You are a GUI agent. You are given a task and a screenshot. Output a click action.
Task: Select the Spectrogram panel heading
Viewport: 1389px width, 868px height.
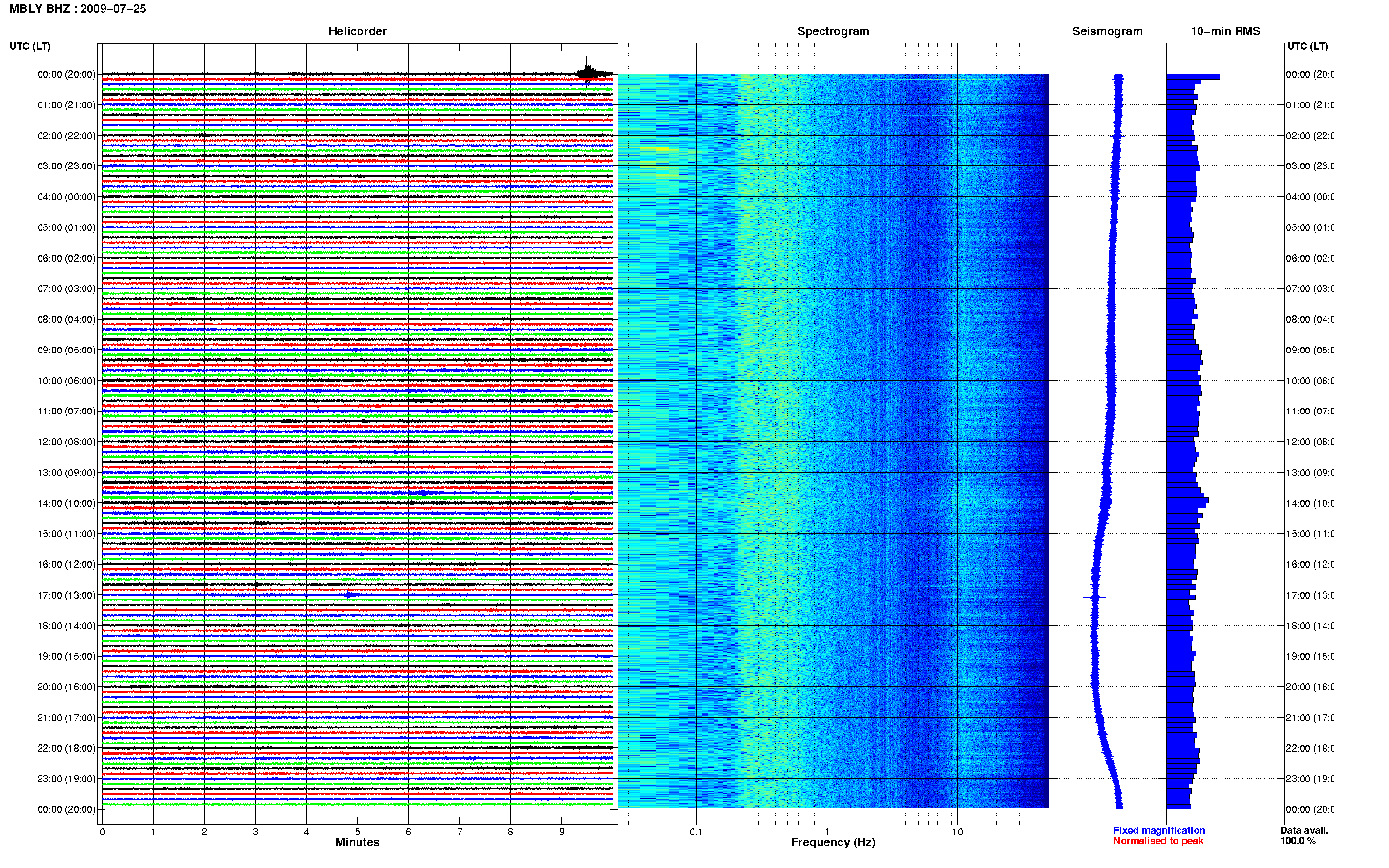tap(833, 32)
